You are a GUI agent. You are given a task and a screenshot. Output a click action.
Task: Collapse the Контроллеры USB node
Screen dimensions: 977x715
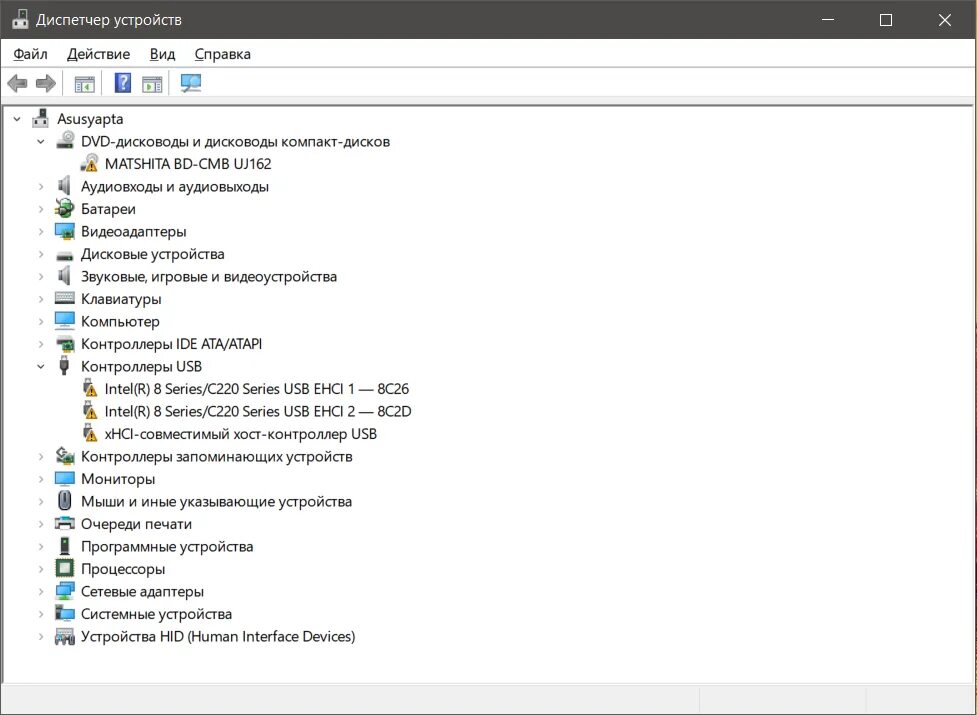[x=40, y=366]
